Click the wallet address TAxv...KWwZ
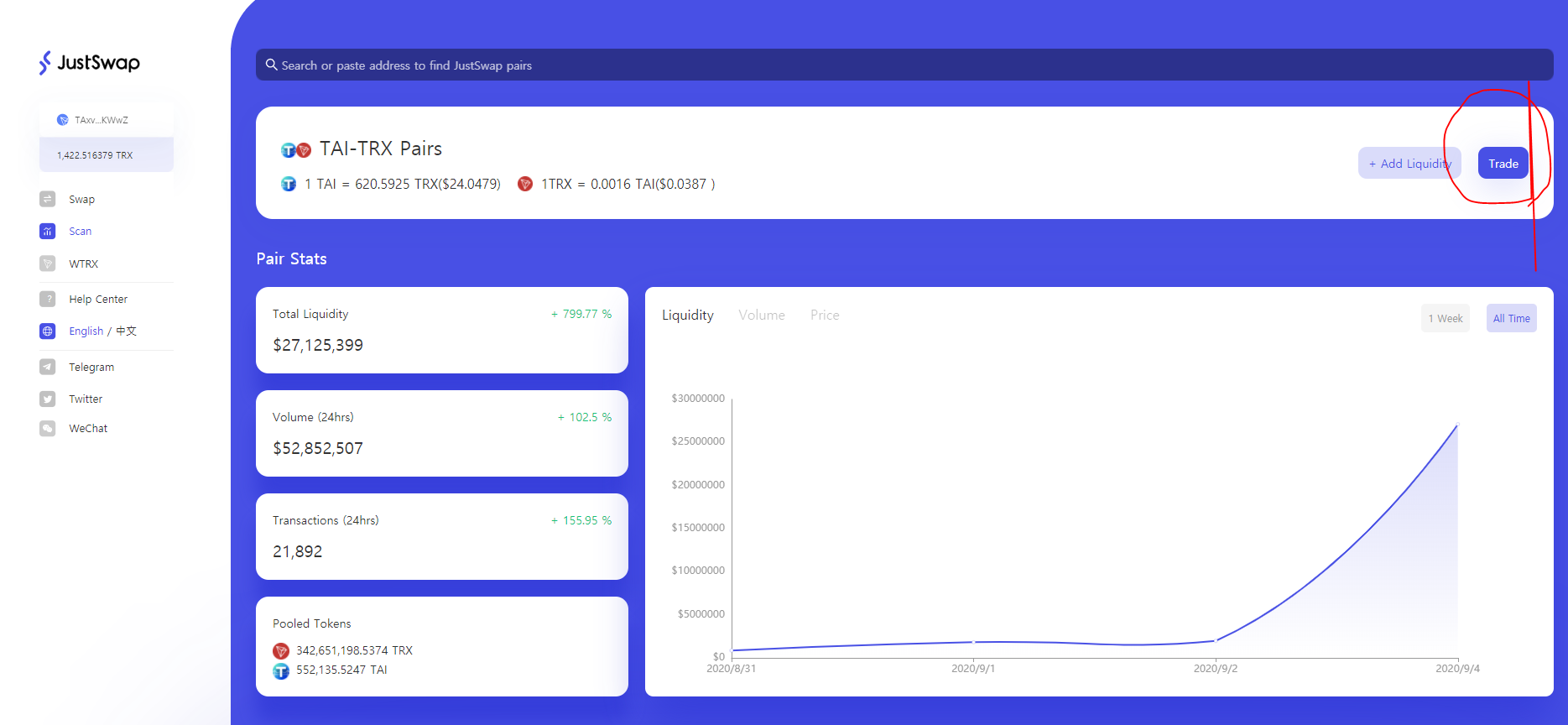Viewport: 1568px width, 725px height. point(102,121)
